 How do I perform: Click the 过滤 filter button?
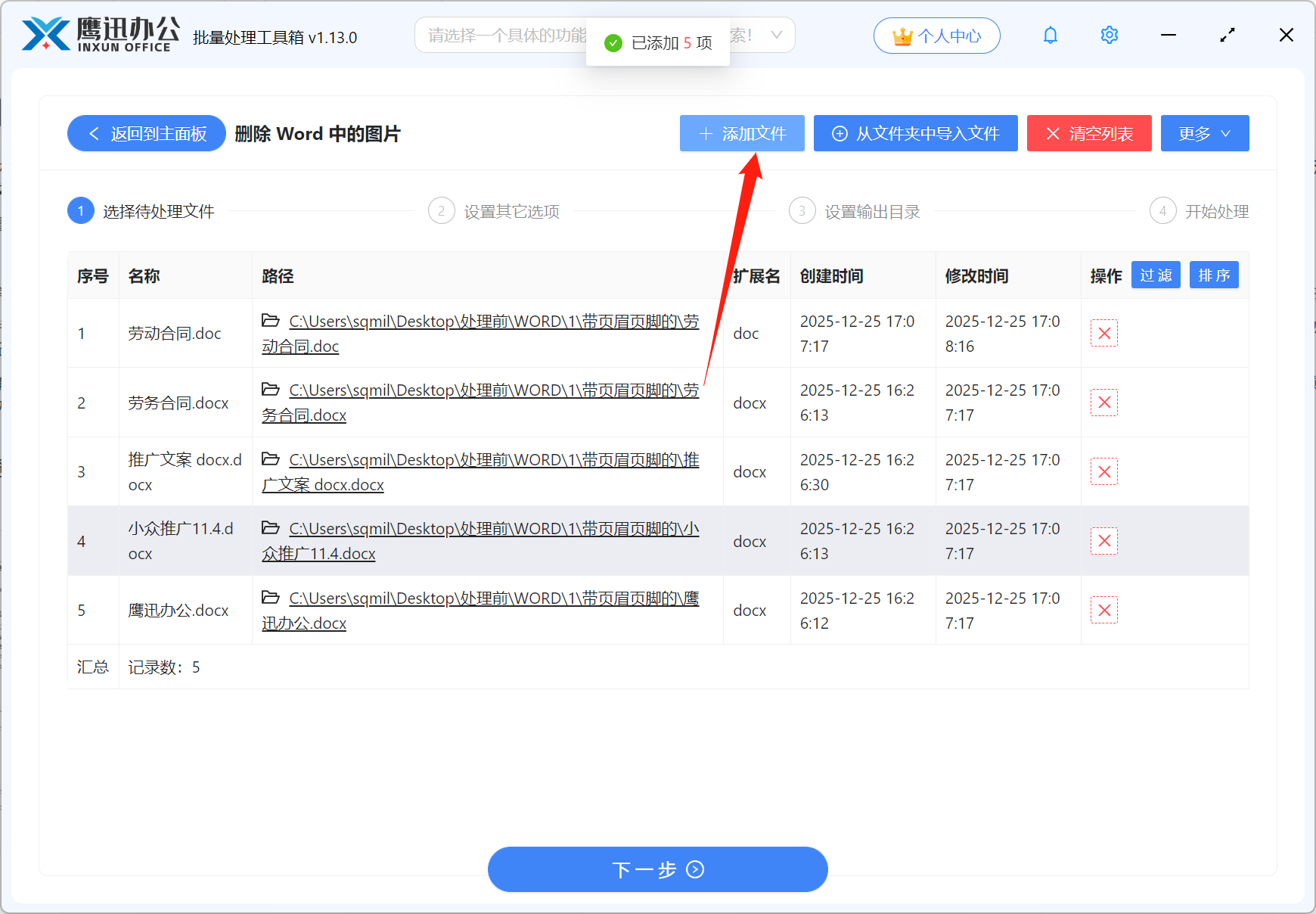(1156, 275)
